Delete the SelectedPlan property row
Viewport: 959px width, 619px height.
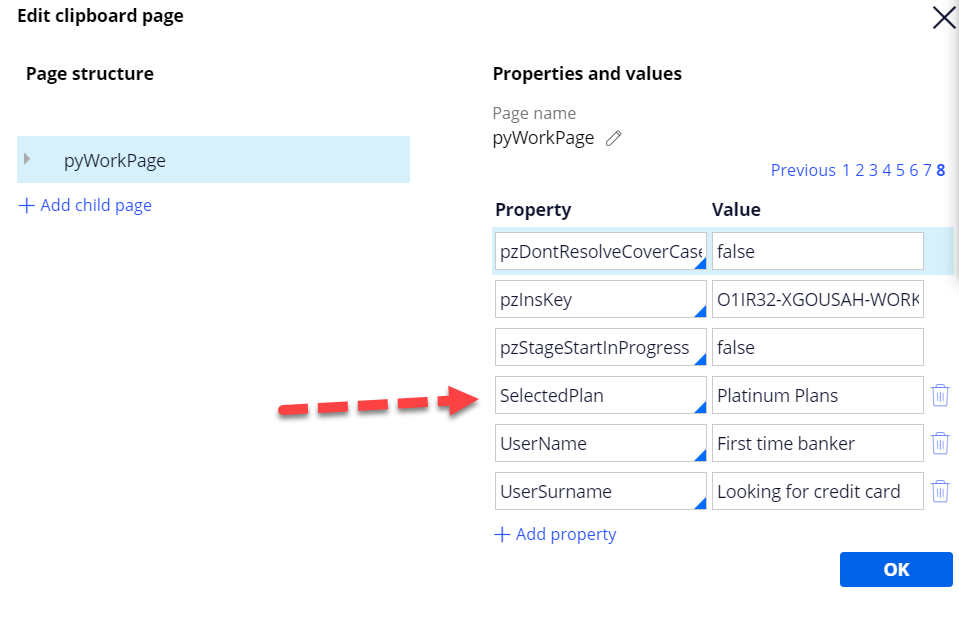[x=940, y=395]
